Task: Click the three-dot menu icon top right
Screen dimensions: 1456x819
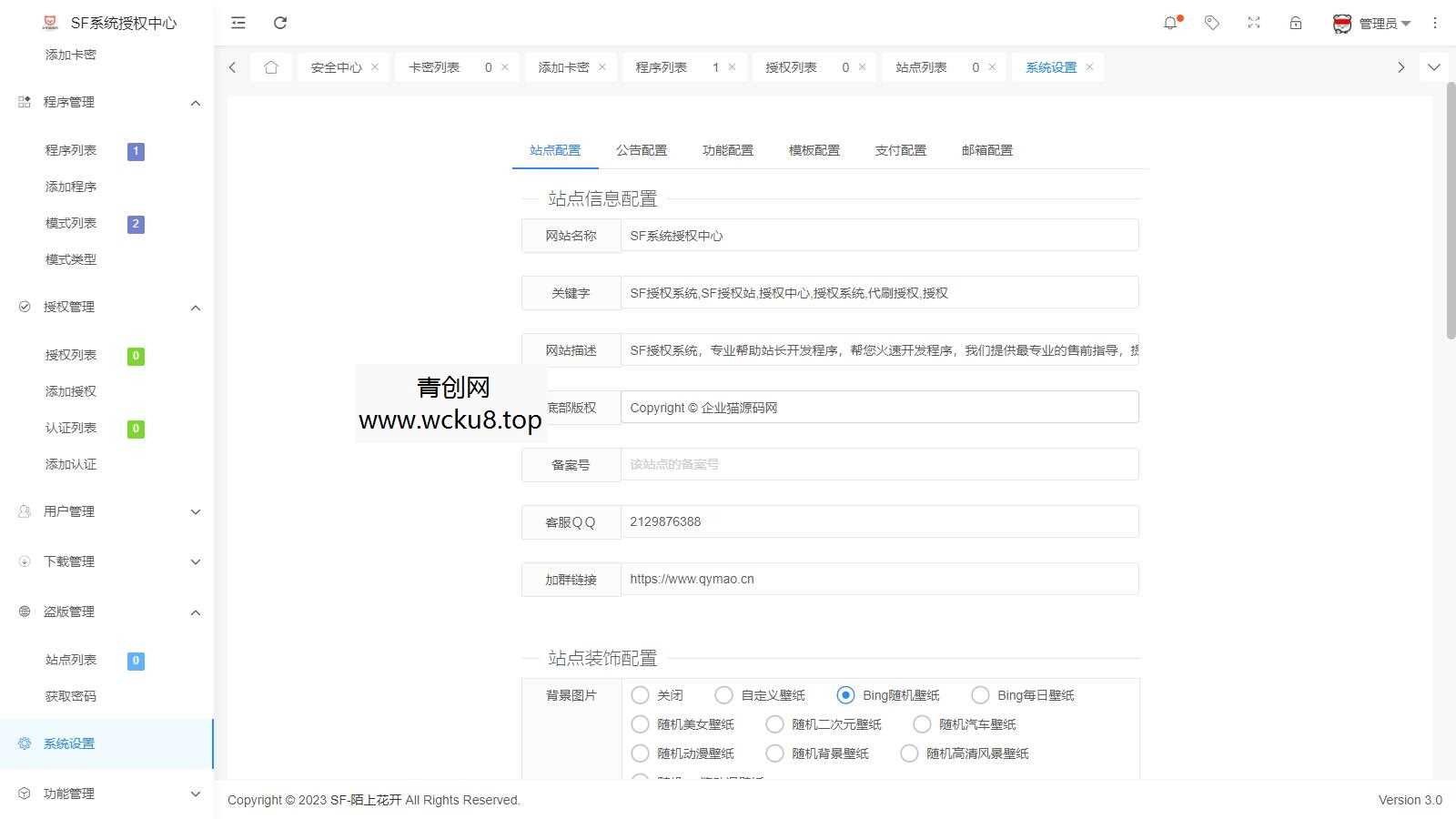Action: [x=1435, y=23]
